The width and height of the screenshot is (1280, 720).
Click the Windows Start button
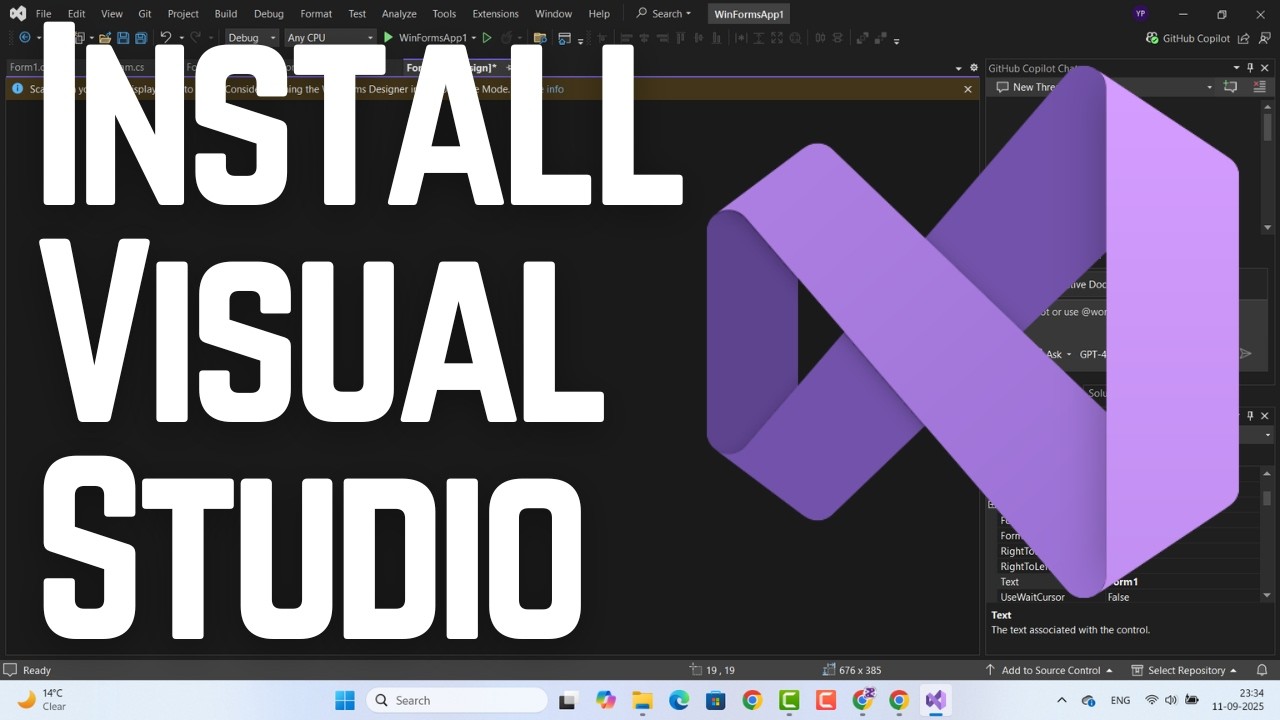[345, 700]
